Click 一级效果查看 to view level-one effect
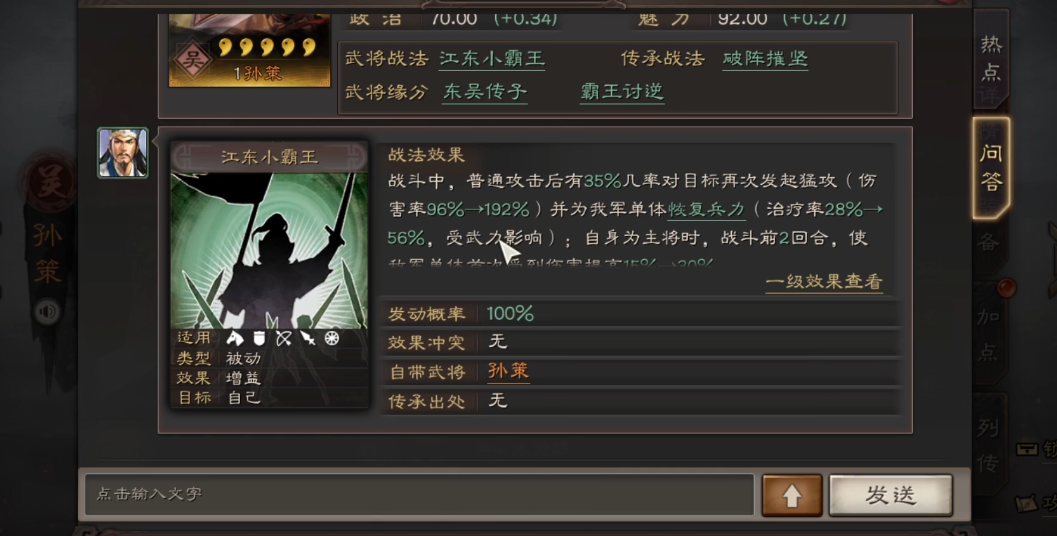Image resolution: width=1057 pixels, height=536 pixels. 824,282
